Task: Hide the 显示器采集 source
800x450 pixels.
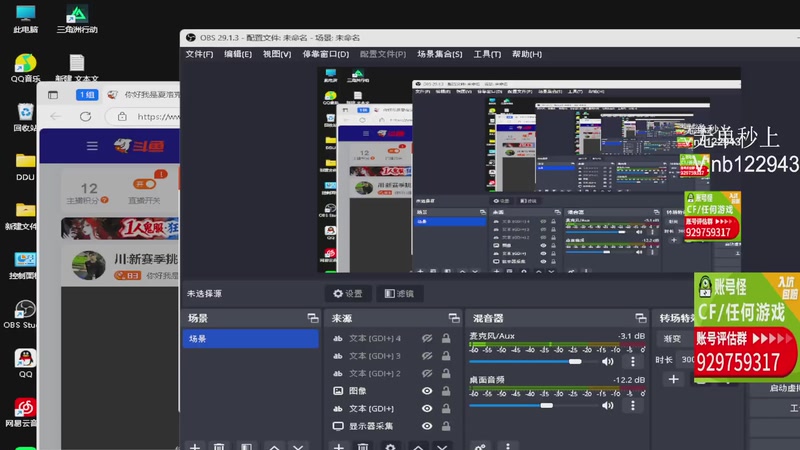Action: click(x=427, y=426)
